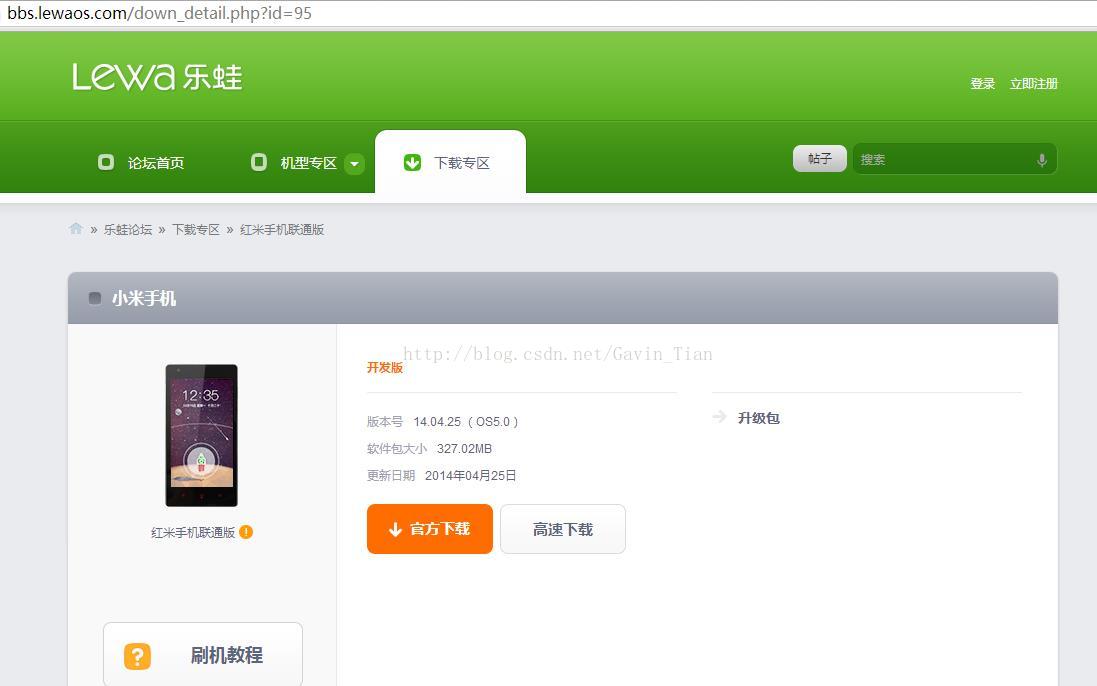Click the home icon in breadcrumb
Image resolution: width=1097 pixels, height=686 pixels.
click(76, 228)
